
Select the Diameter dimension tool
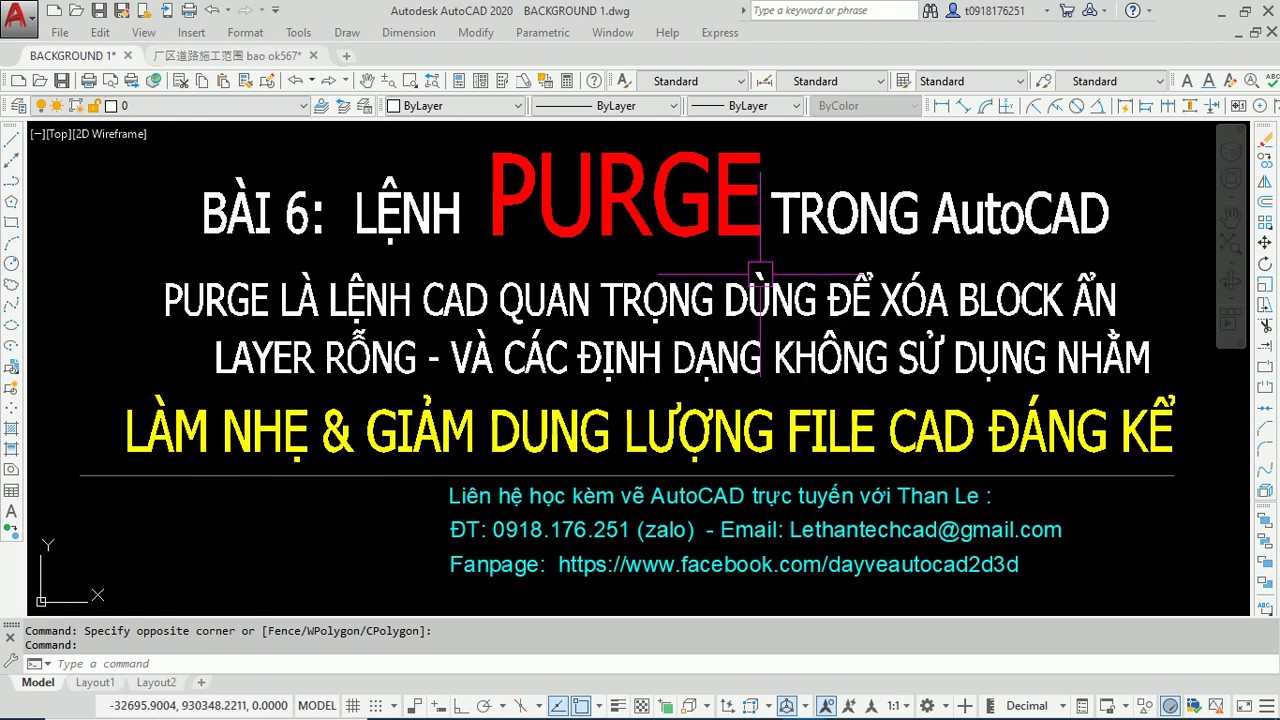[1076, 106]
